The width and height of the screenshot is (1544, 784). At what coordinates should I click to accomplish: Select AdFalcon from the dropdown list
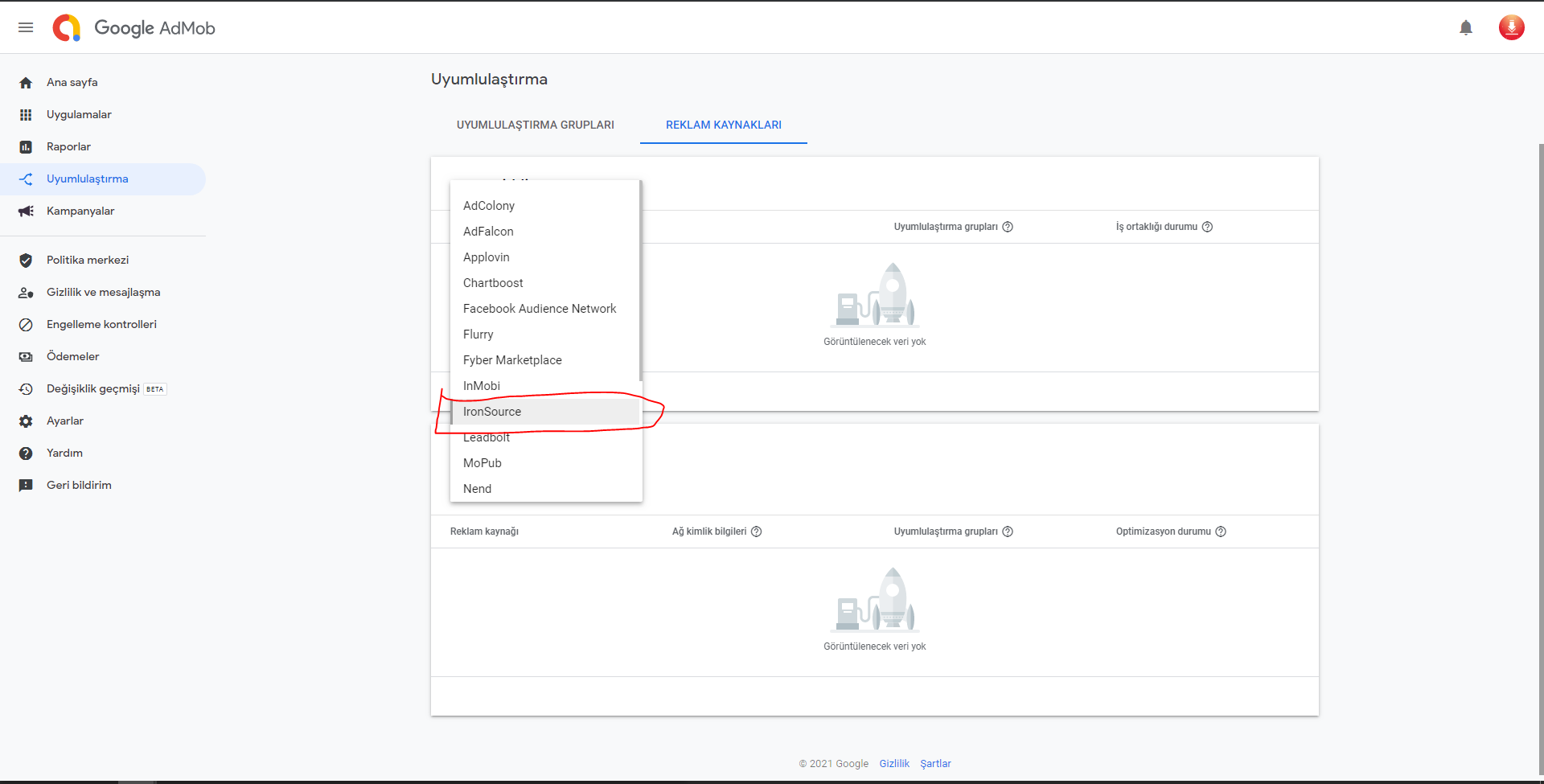[x=545, y=232]
